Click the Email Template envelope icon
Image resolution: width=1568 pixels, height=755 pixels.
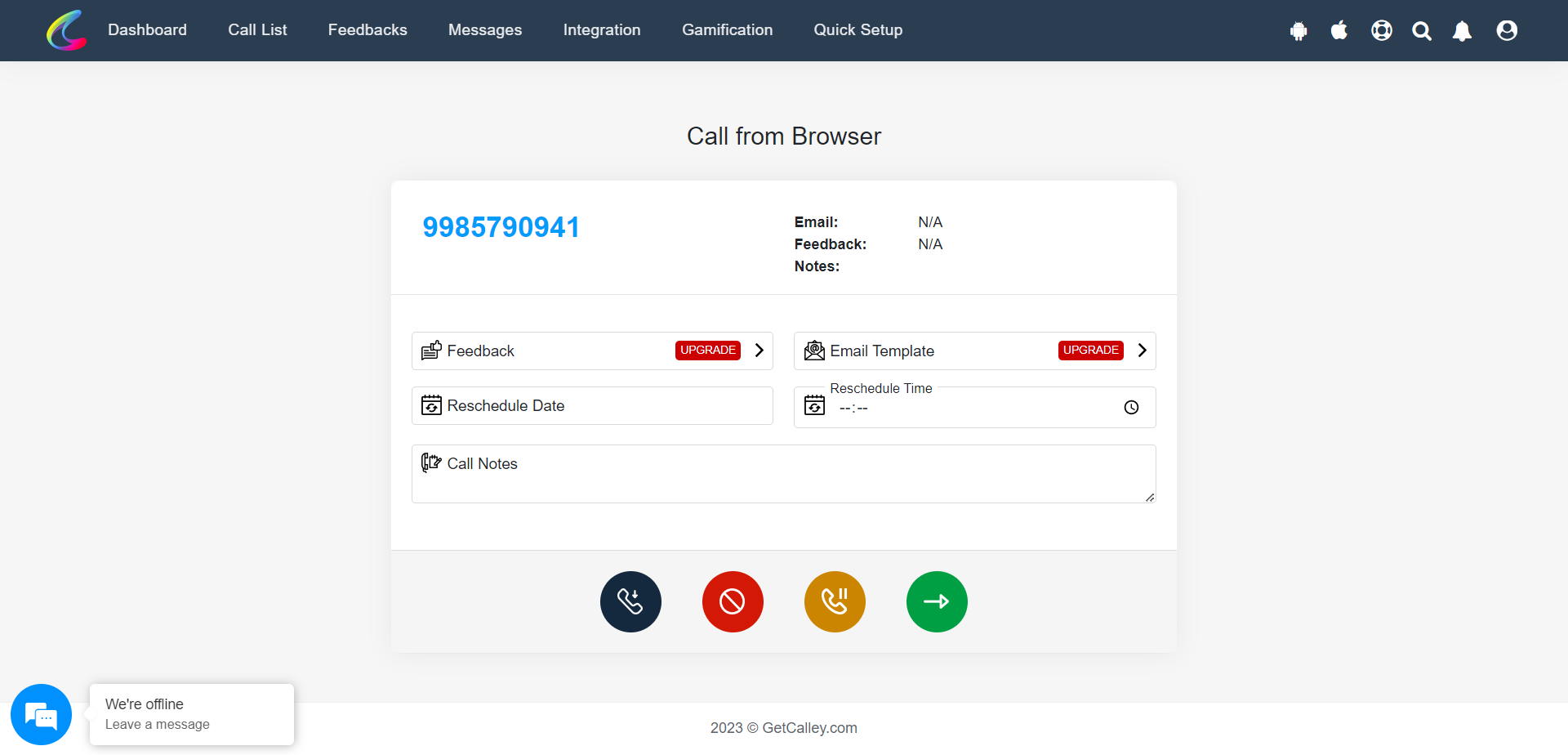(x=814, y=351)
